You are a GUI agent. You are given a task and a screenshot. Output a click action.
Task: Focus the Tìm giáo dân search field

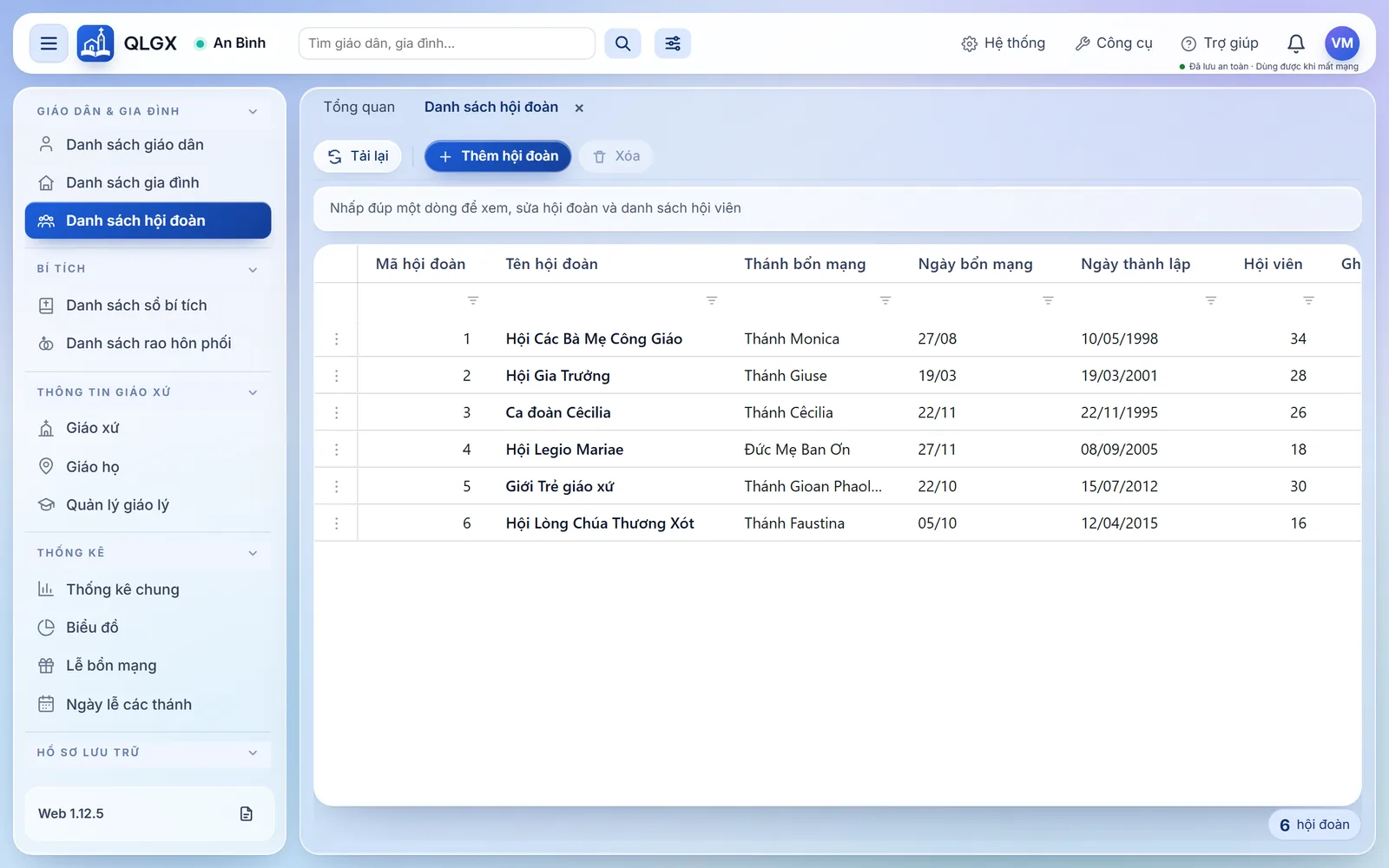tap(447, 43)
